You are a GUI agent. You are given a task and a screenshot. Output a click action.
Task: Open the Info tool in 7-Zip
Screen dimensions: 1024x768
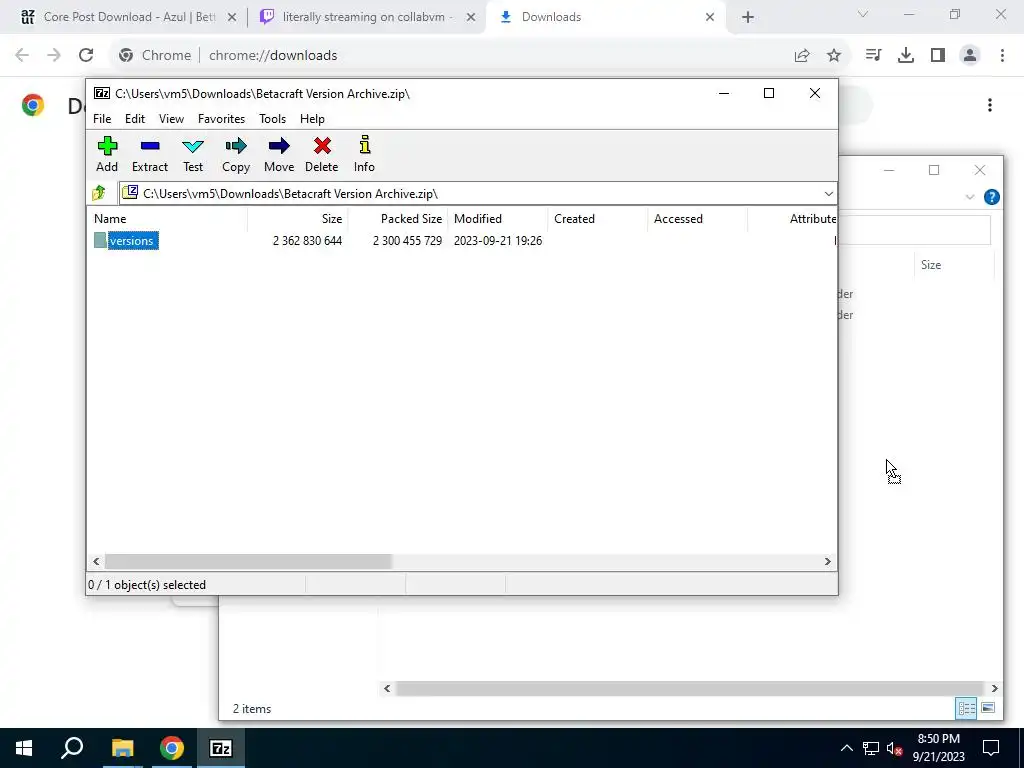point(364,154)
